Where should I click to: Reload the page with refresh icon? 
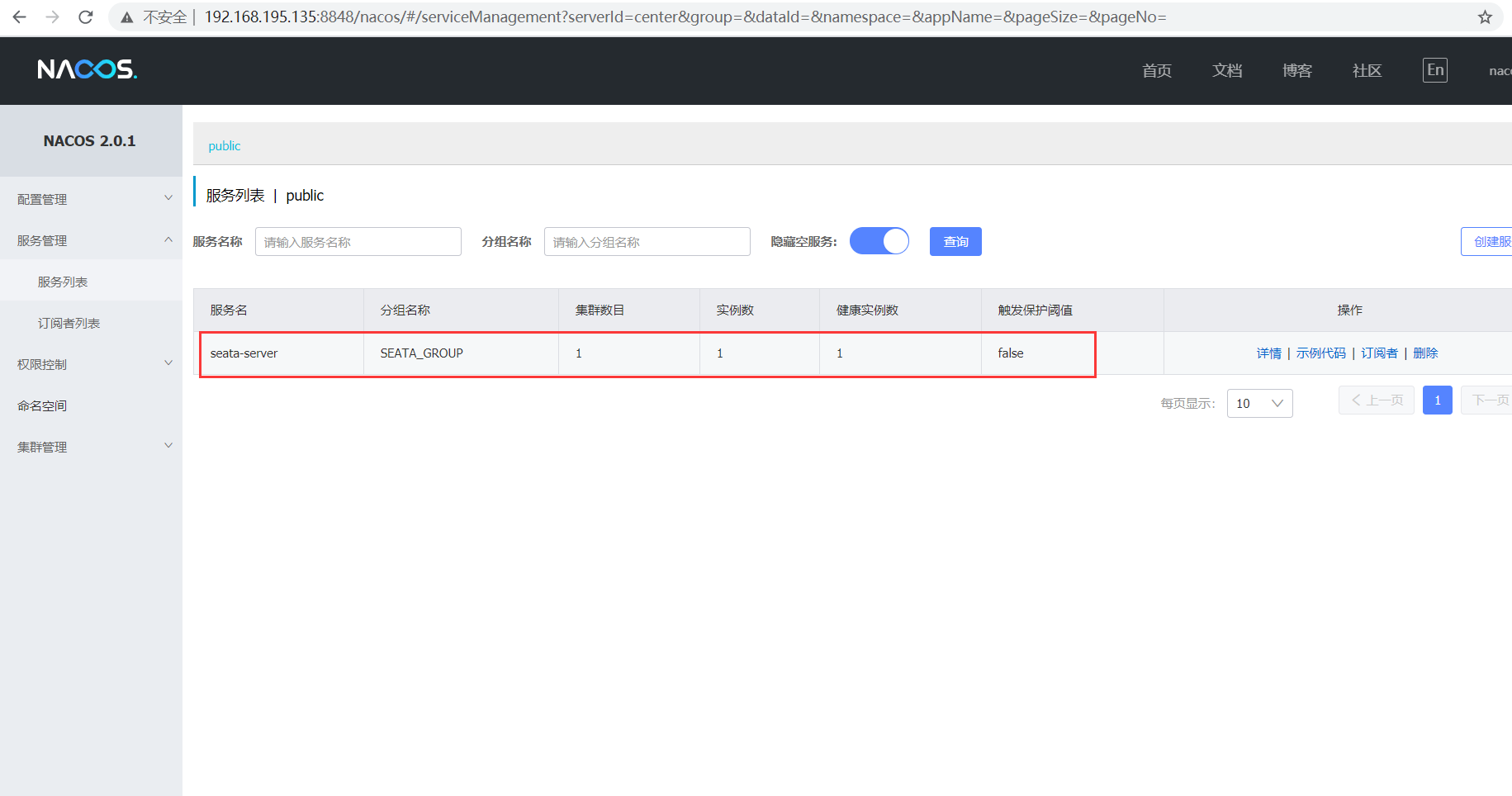coord(86,17)
